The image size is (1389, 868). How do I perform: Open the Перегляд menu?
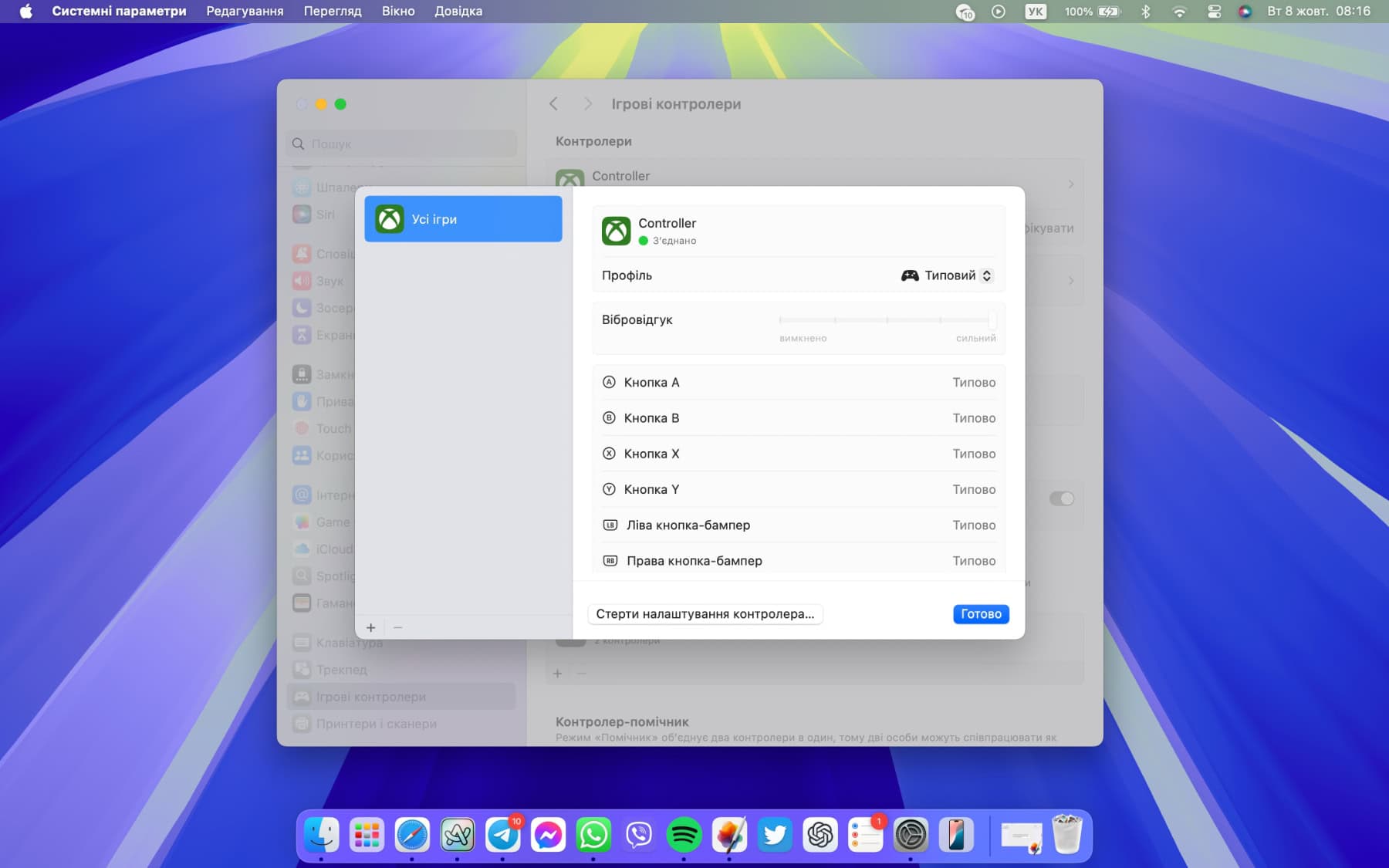[333, 11]
